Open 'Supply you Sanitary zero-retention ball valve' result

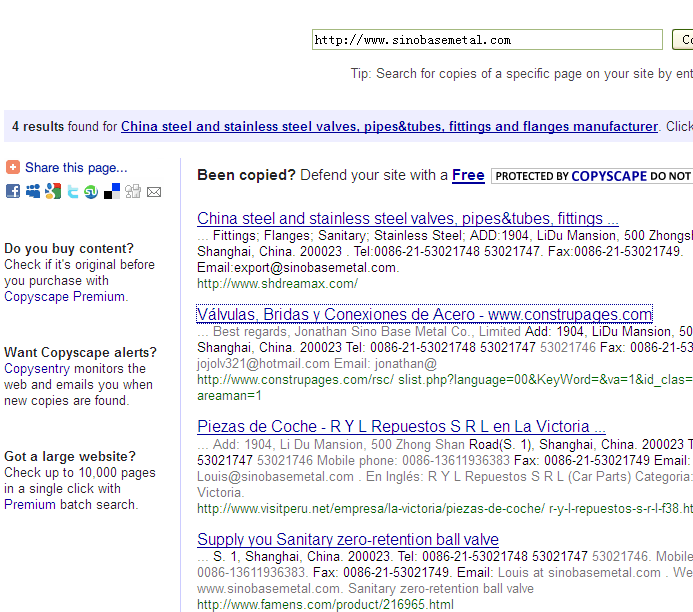[x=348, y=540]
